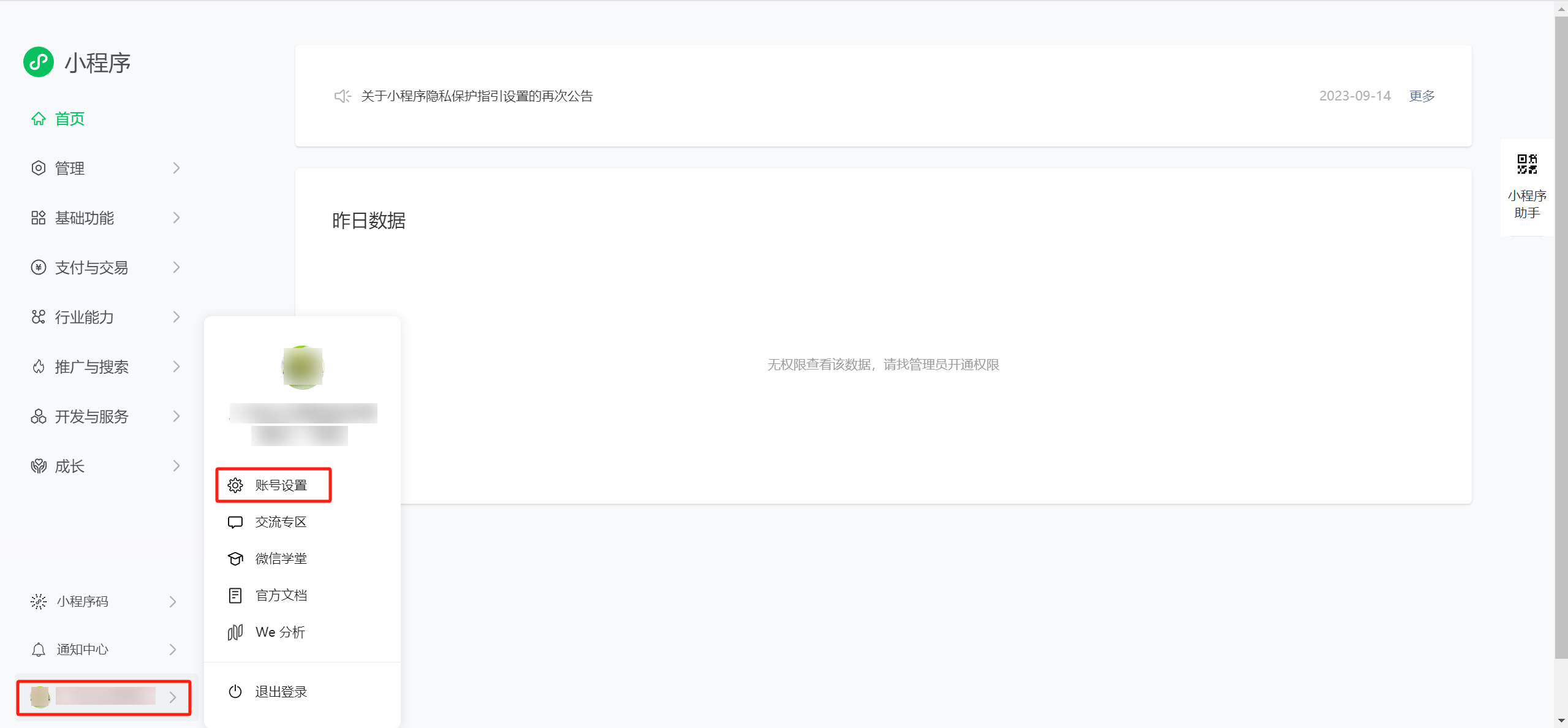Click the power icon for 退出登录
The height and width of the screenshot is (728, 1568).
coord(235,692)
